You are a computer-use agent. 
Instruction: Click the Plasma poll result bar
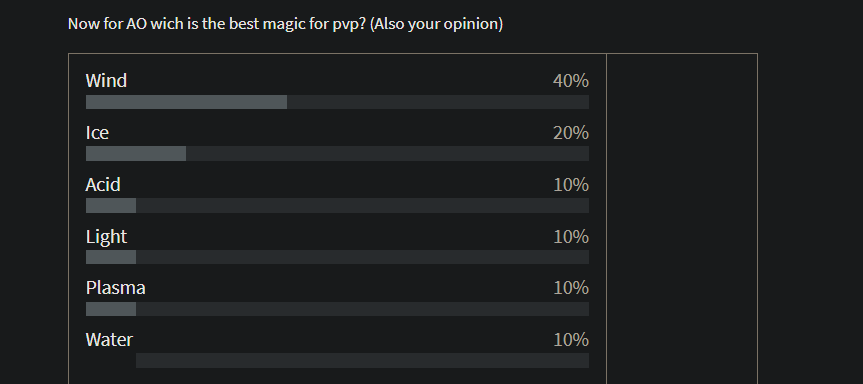(x=337, y=309)
